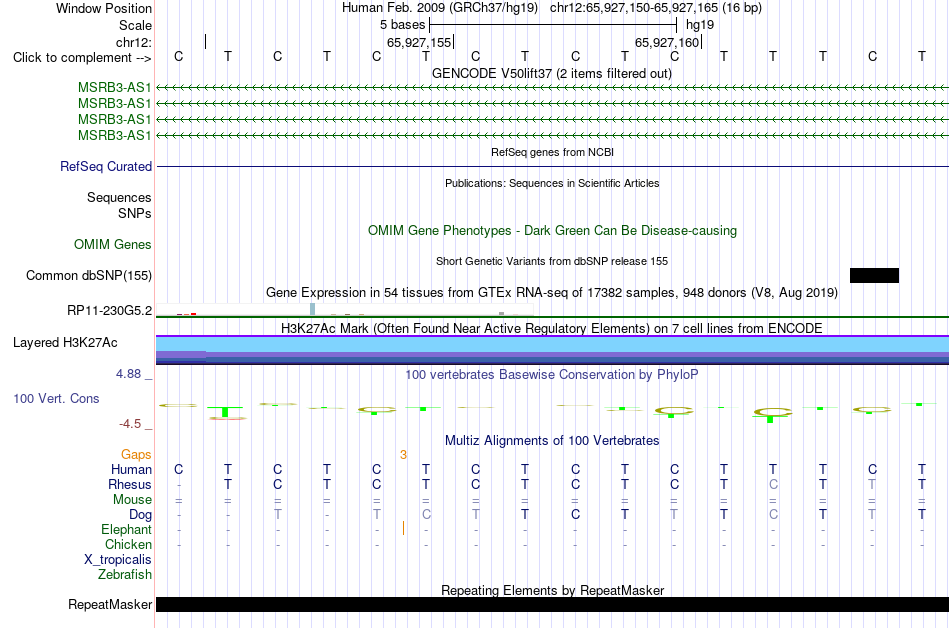The width and height of the screenshot is (950, 628).
Task: Open GENCODE V50lift37 track title
Action: pos(552,73)
